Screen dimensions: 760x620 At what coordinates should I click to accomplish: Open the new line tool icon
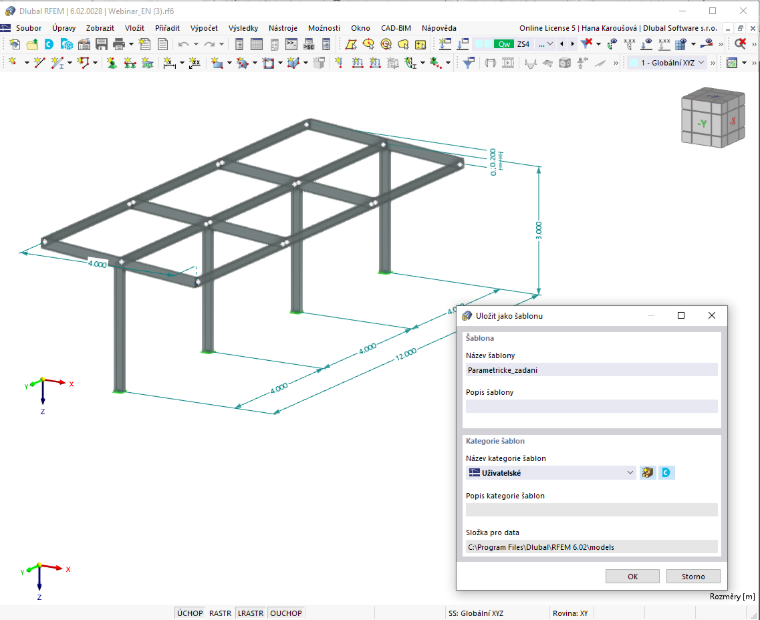[40, 63]
